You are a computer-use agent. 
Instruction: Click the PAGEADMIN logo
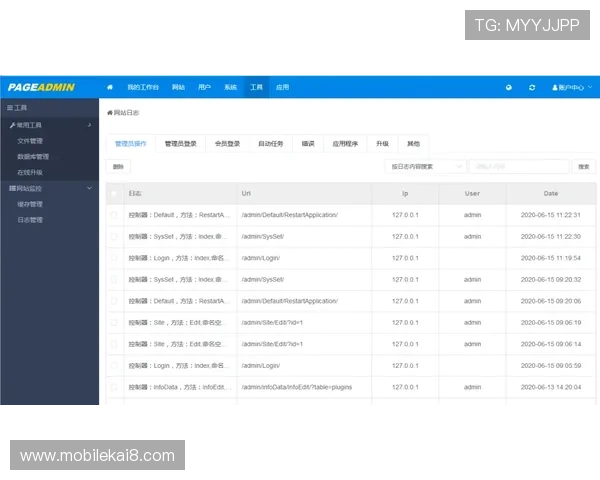pyautogui.click(x=42, y=87)
